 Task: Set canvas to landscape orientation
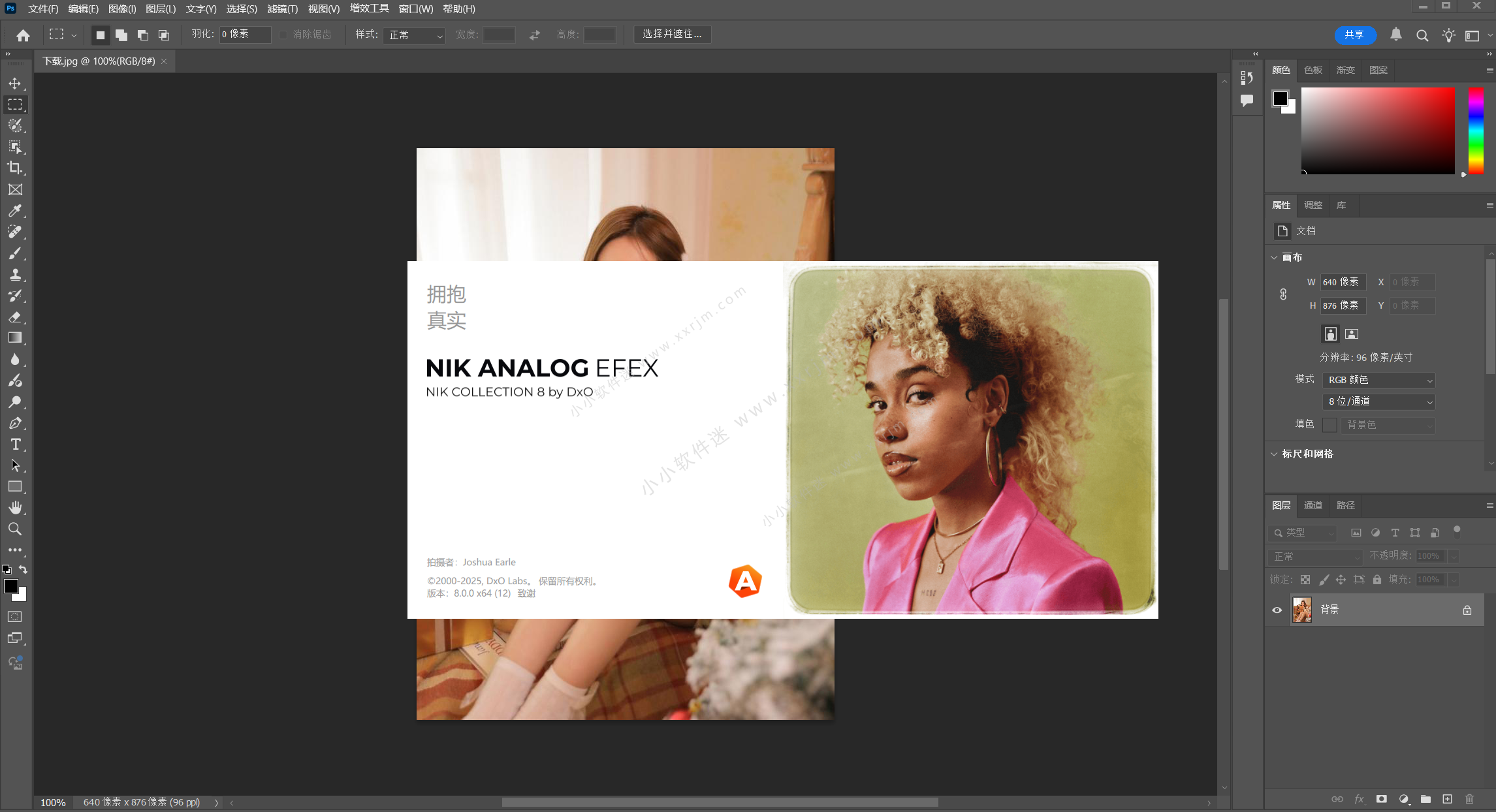(x=1352, y=334)
